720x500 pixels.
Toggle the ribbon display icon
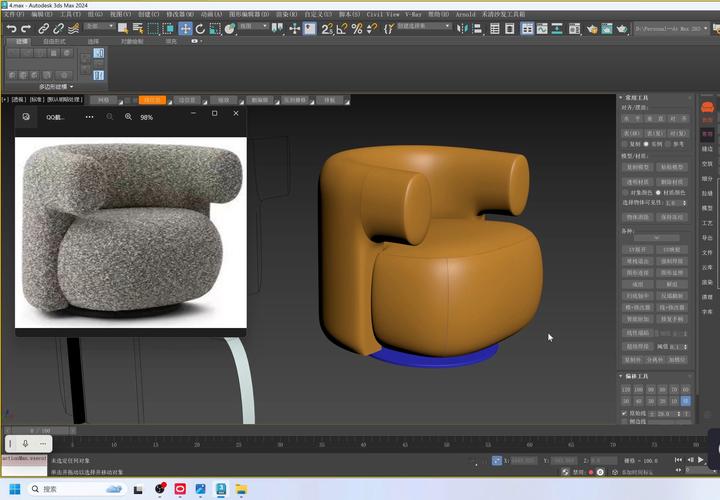[527, 28]
